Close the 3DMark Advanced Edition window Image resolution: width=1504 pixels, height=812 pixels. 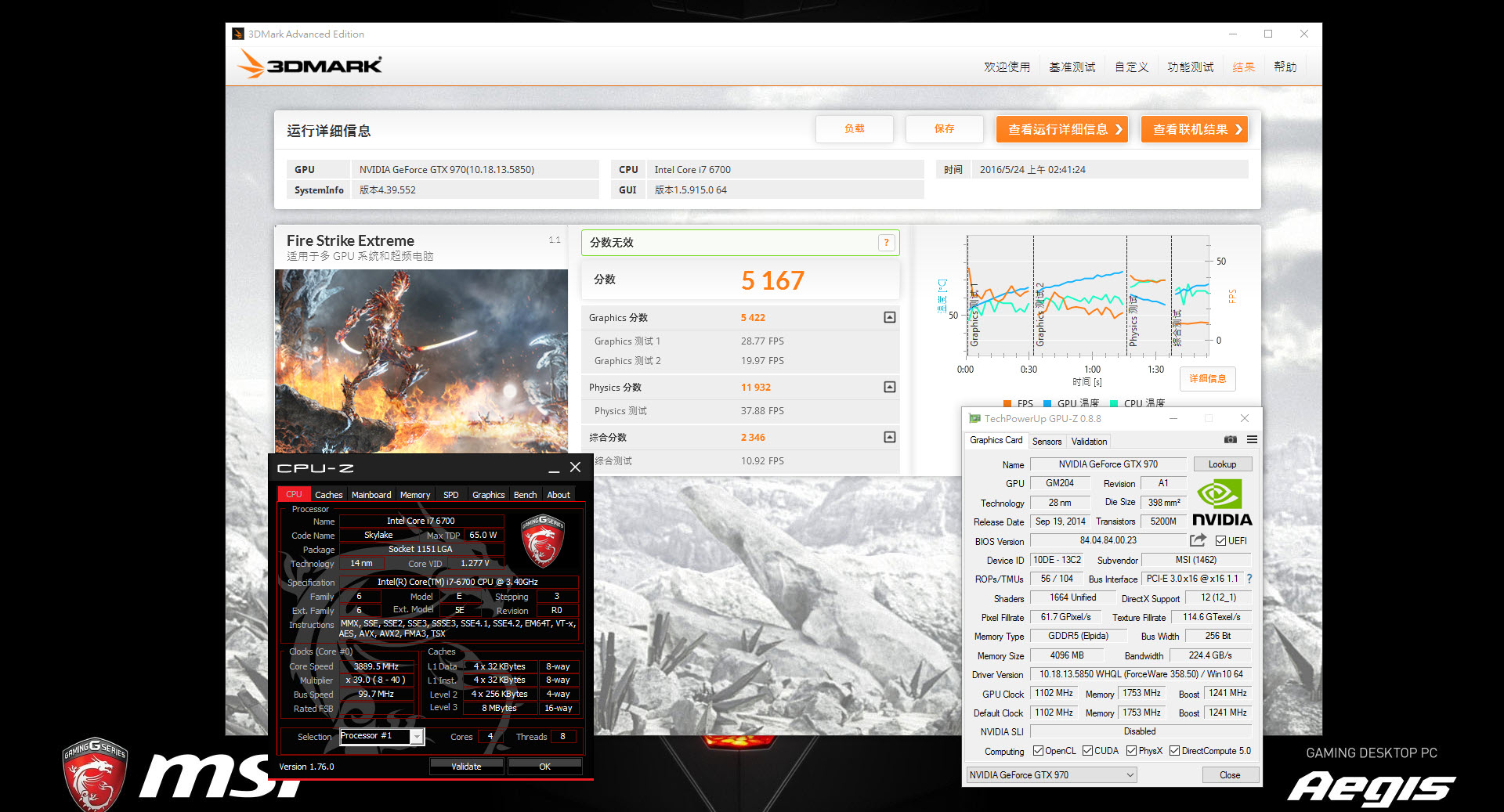click(1304, 34)
